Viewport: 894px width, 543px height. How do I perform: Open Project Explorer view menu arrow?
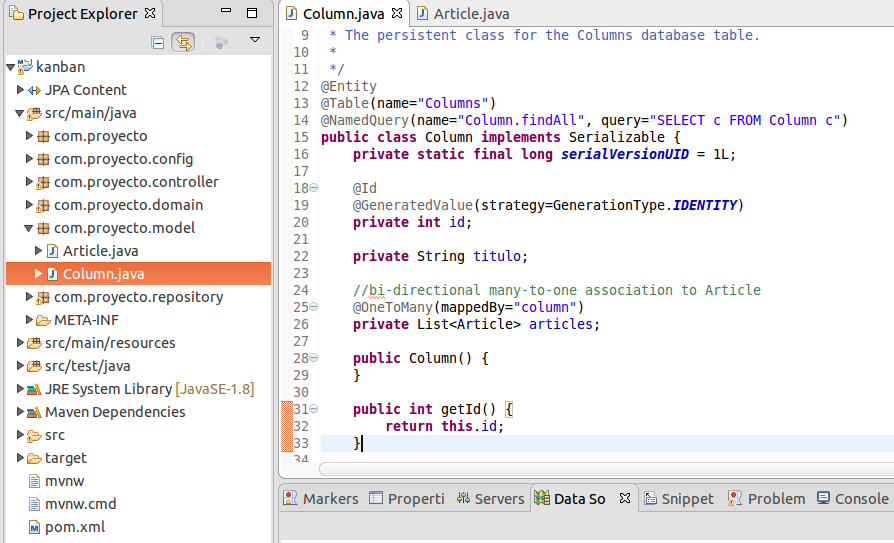(x=255, y=40)
